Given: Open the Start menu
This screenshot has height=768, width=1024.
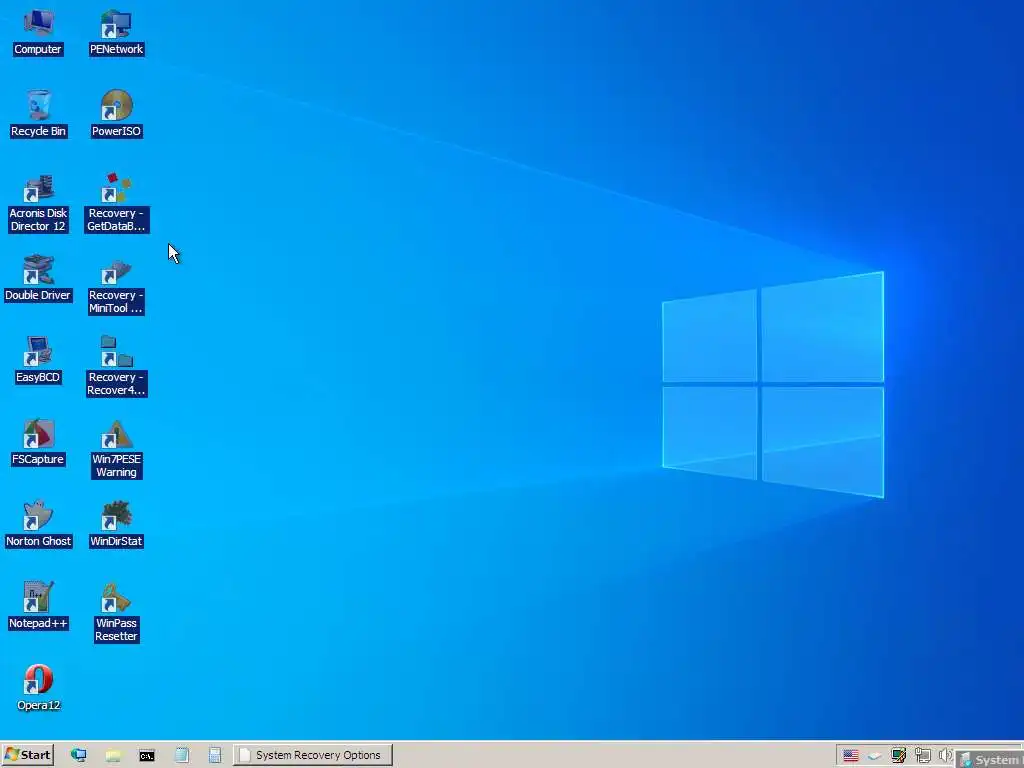Looking at the screenshot, I should point(27,755).
